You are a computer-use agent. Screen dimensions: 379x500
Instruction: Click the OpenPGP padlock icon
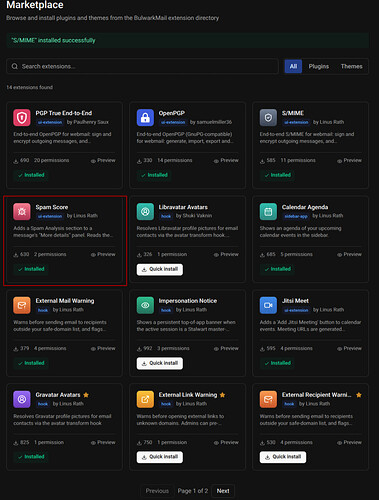145,118
